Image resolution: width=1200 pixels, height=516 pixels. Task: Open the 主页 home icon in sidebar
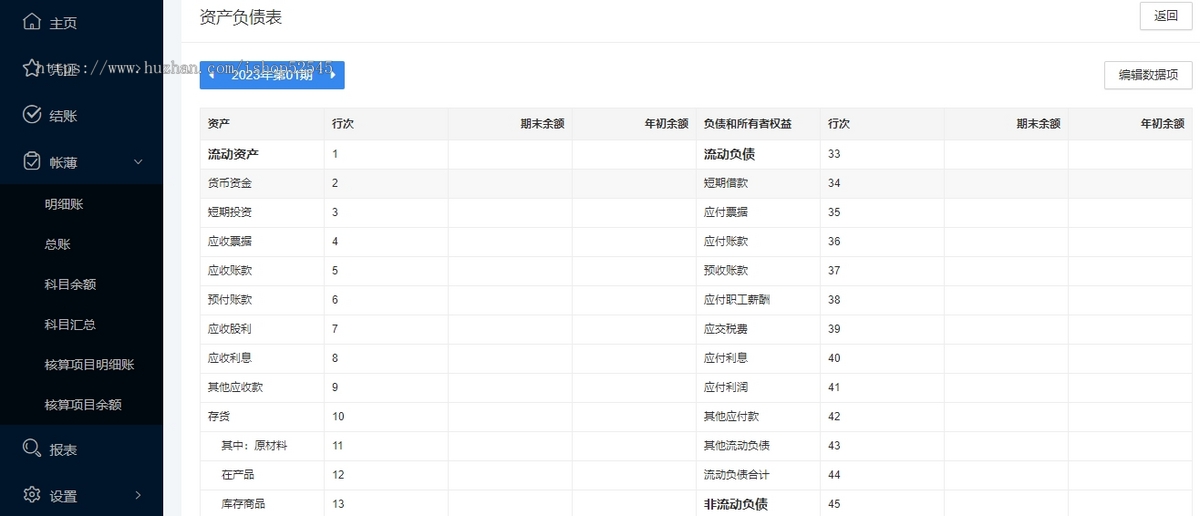tap(32, 22)
